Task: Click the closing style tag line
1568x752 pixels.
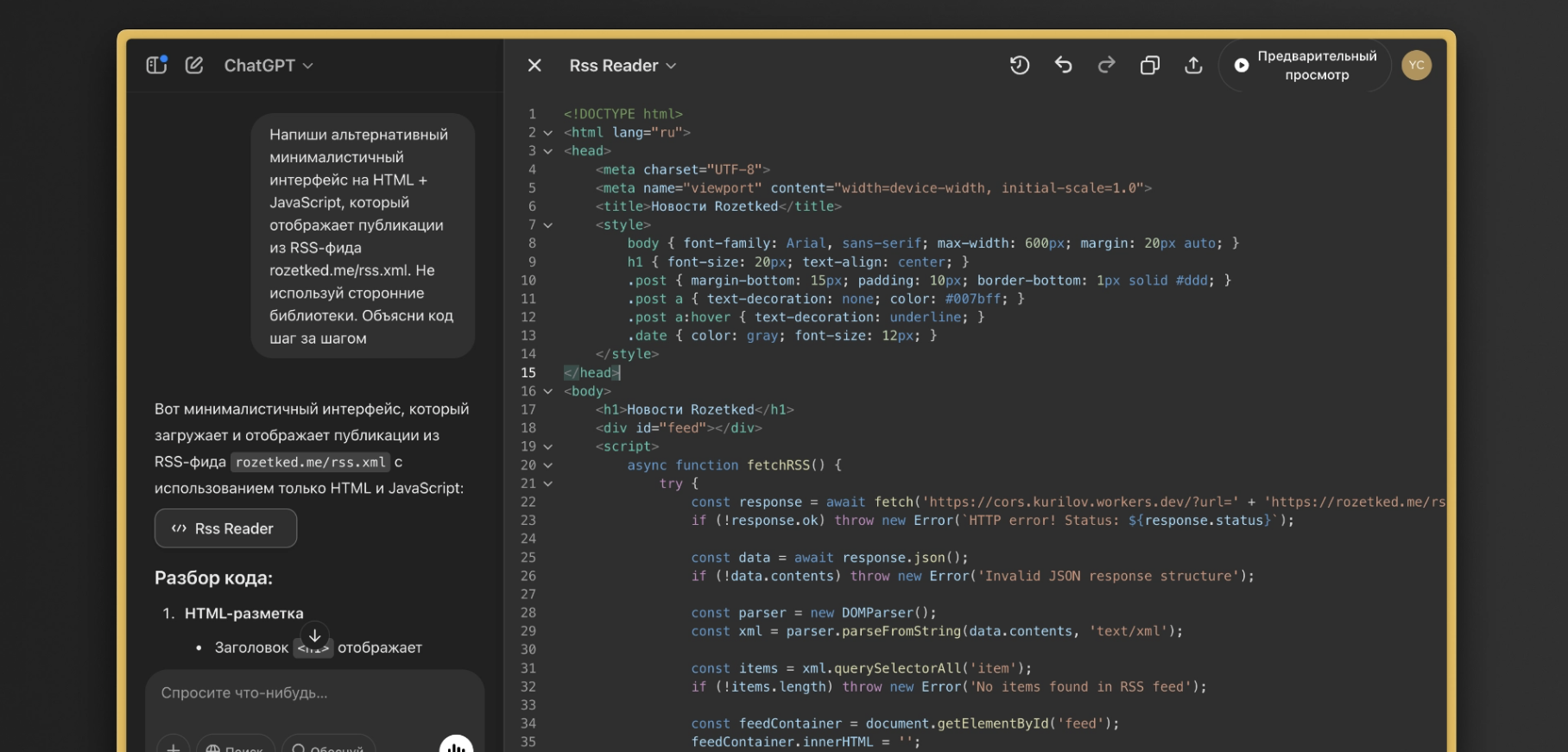Action: click(x=627, y=355)
